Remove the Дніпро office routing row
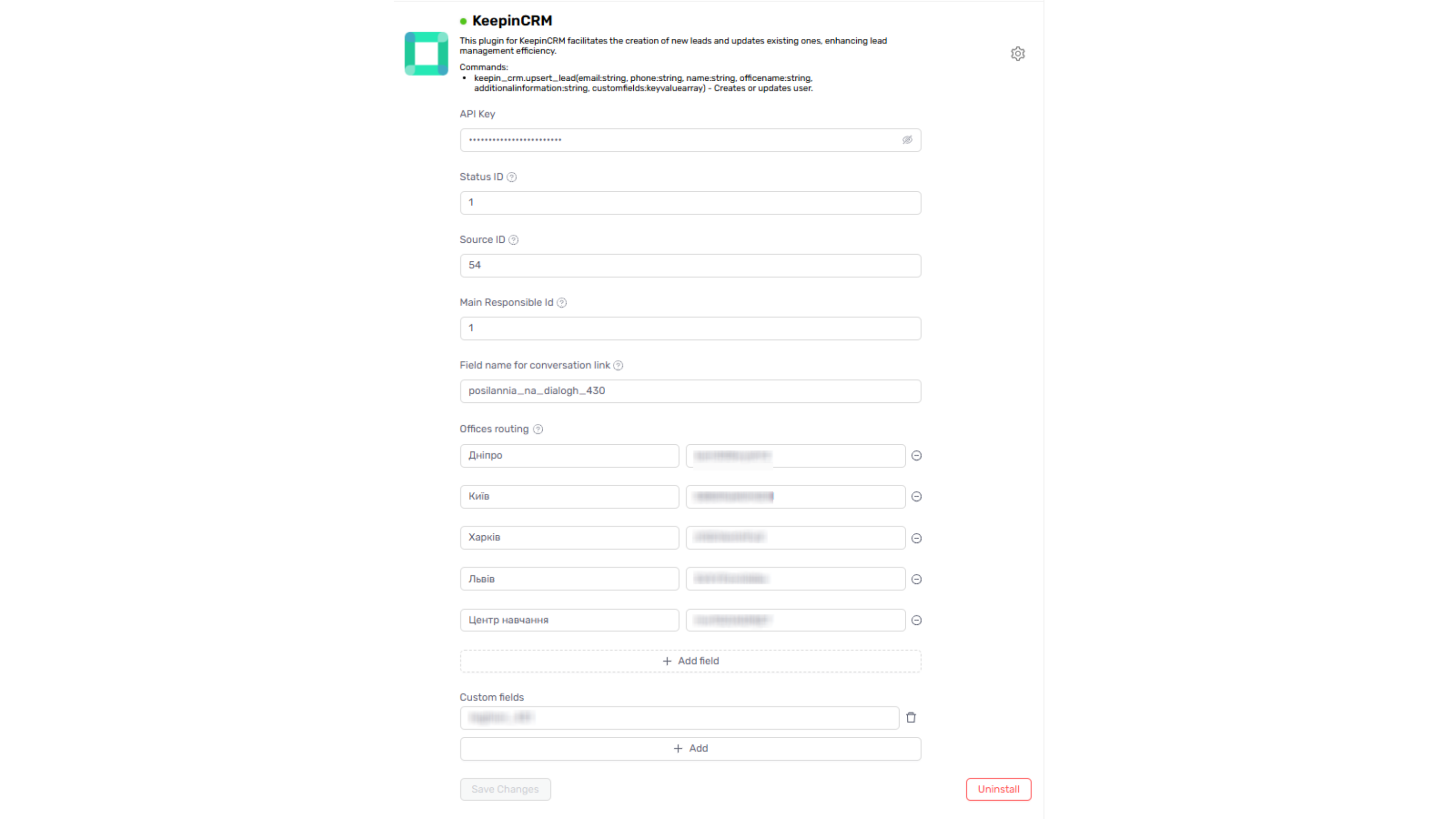This screenshot has height=819, width=1456. (x=916, y=455)
